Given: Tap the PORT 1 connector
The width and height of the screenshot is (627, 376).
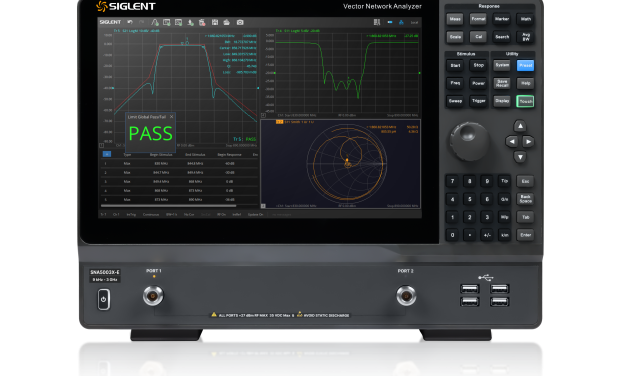Looking at the screenshot, I should (x=153, y=296).
